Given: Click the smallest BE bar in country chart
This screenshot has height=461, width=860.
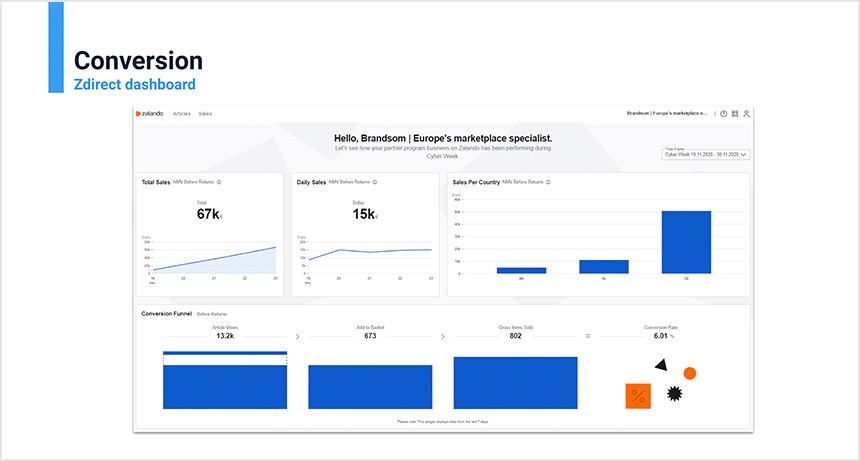Looking at the screenshot, I should 522,270.
